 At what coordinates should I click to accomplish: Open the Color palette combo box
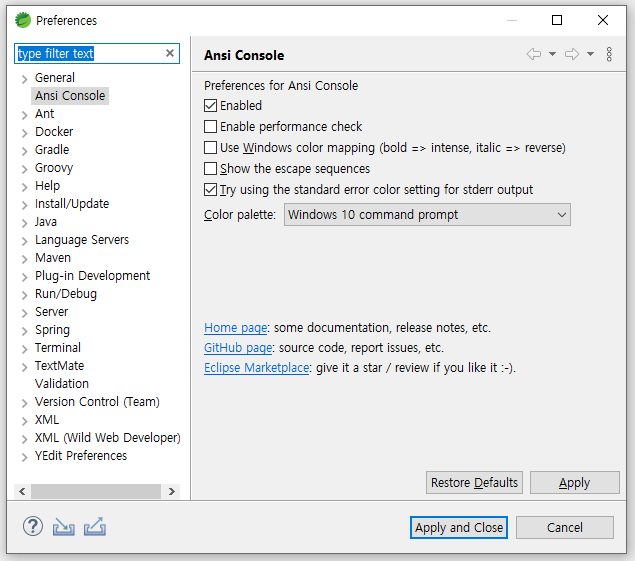tap(427, 215)
